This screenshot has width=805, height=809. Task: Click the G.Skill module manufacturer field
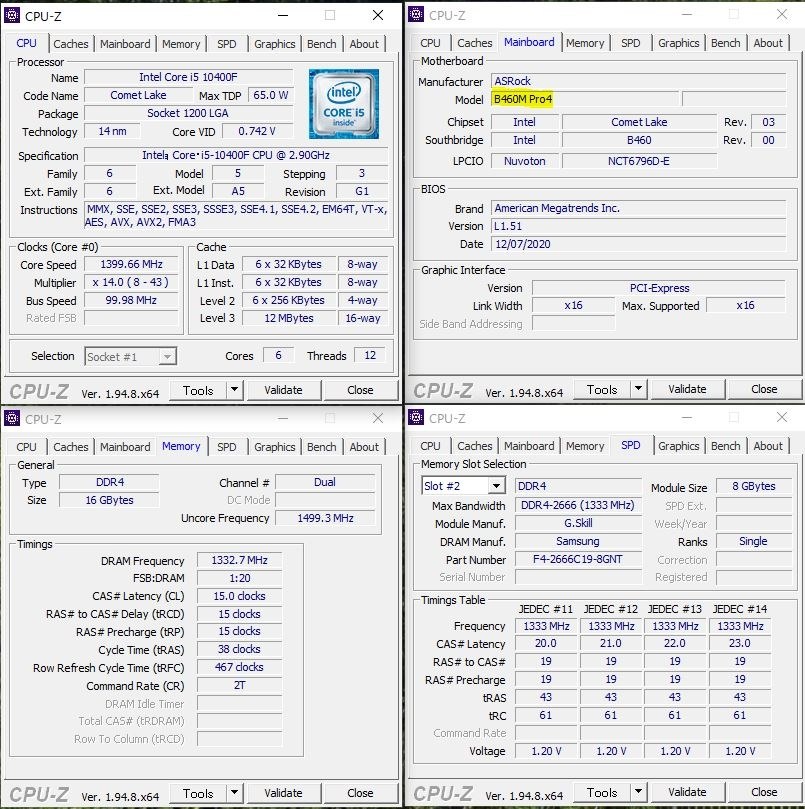pos(578,523)
